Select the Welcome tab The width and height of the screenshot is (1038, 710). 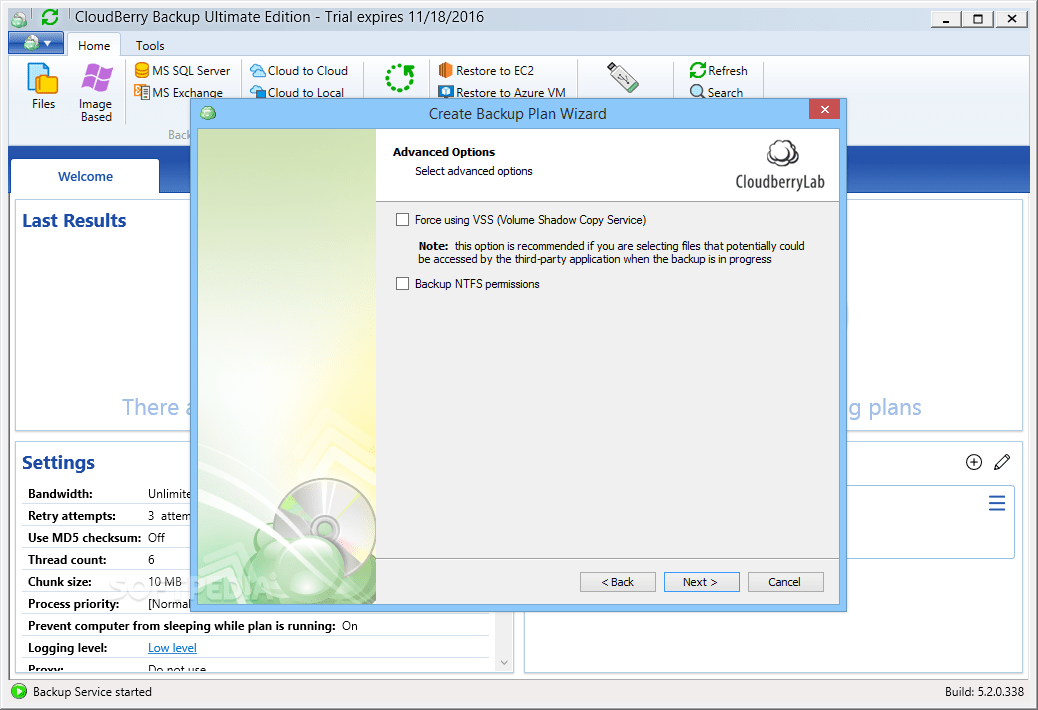(x=84, y=176)
